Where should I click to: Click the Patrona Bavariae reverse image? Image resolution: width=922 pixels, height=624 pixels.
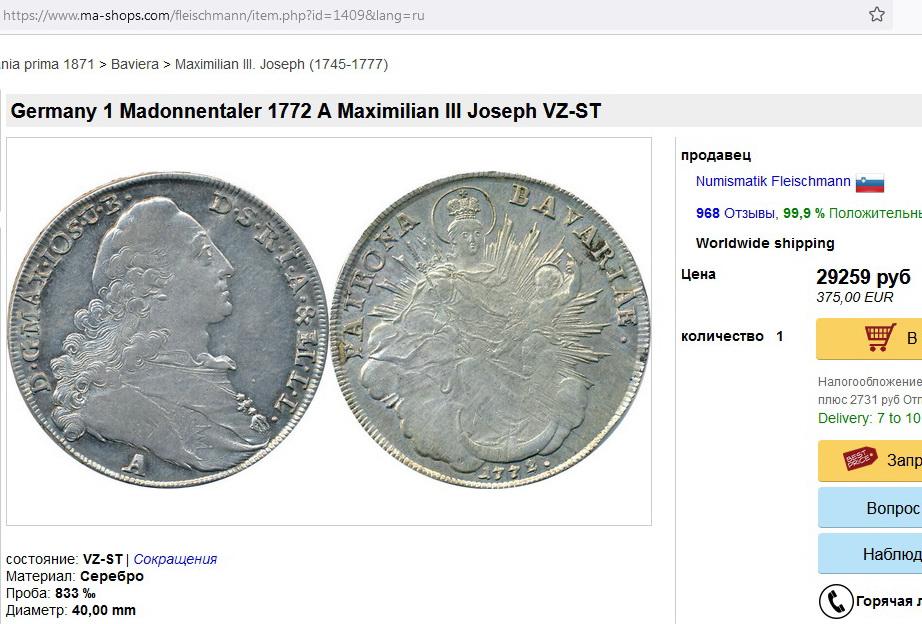click(x=492, y=330)
